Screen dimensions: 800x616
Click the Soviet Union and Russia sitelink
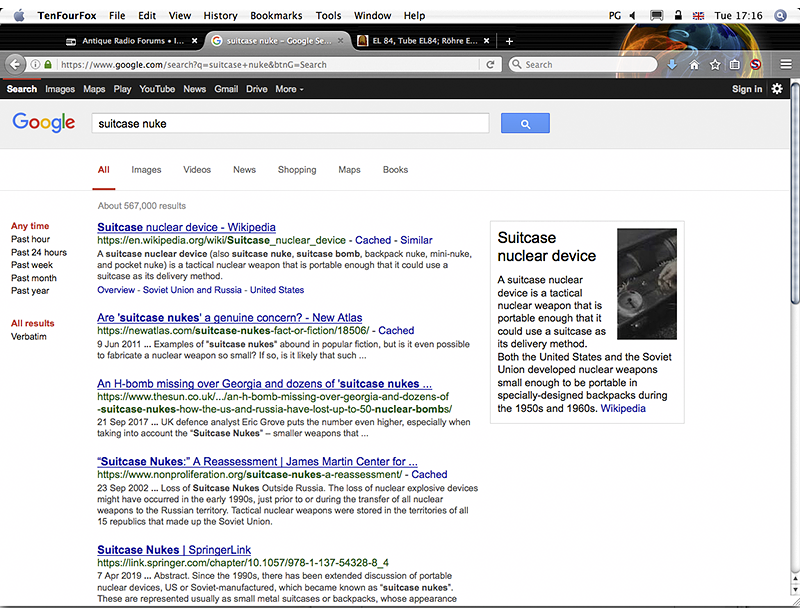coord(192,289)
